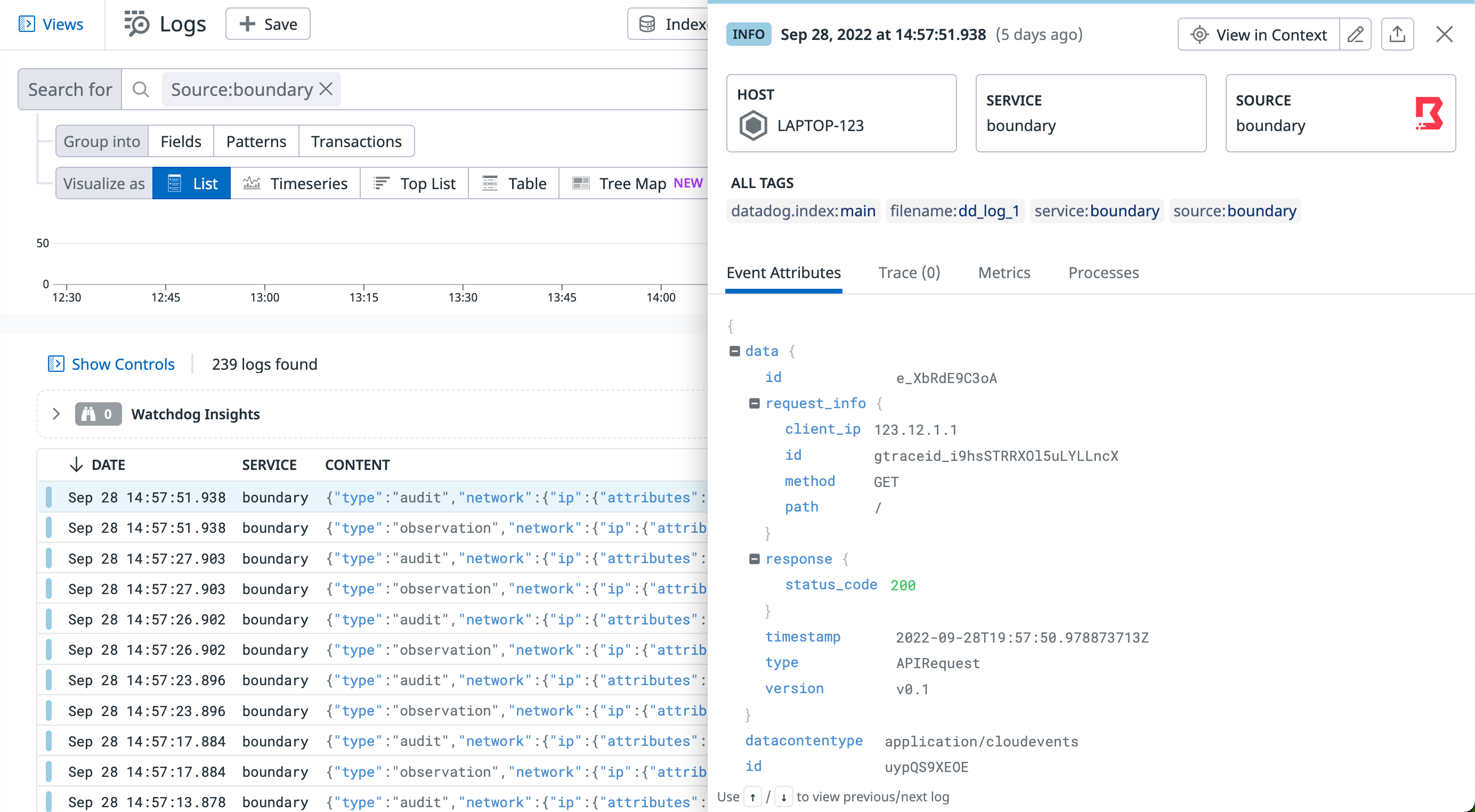The image size is (1475, 812).
Task: Click the Logs app icon
Action: click(137, 23)
